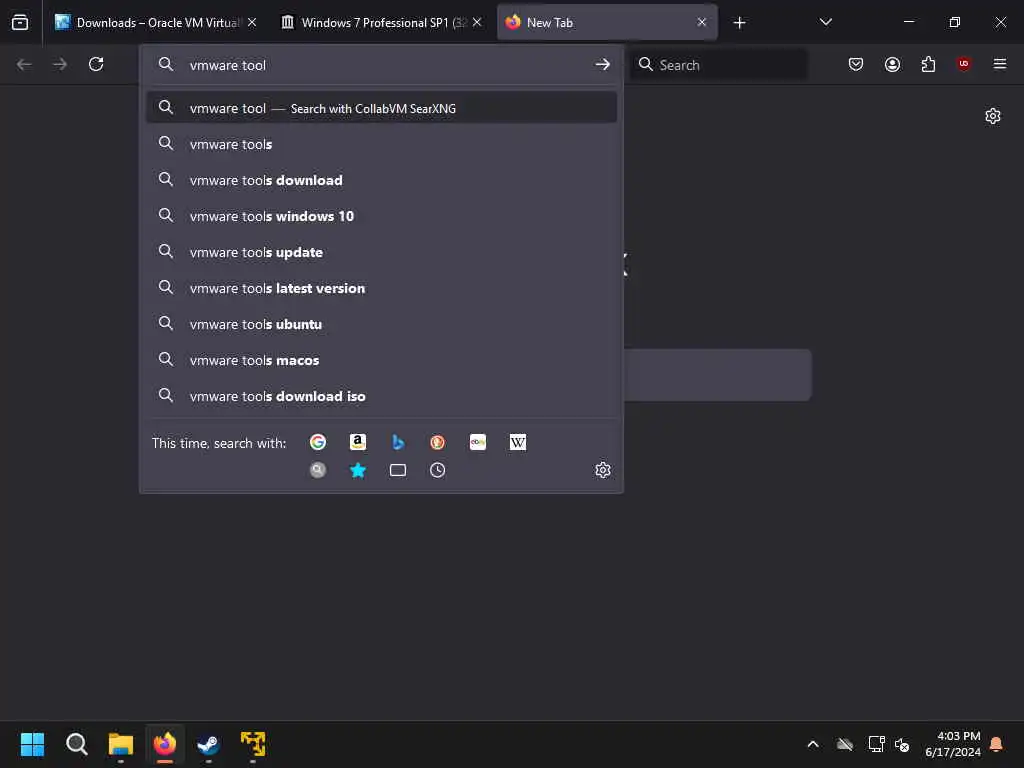Open uBlock Origin extension icon
The height and width of the screenshot is (768, 1024).
(x=963, y=64)
